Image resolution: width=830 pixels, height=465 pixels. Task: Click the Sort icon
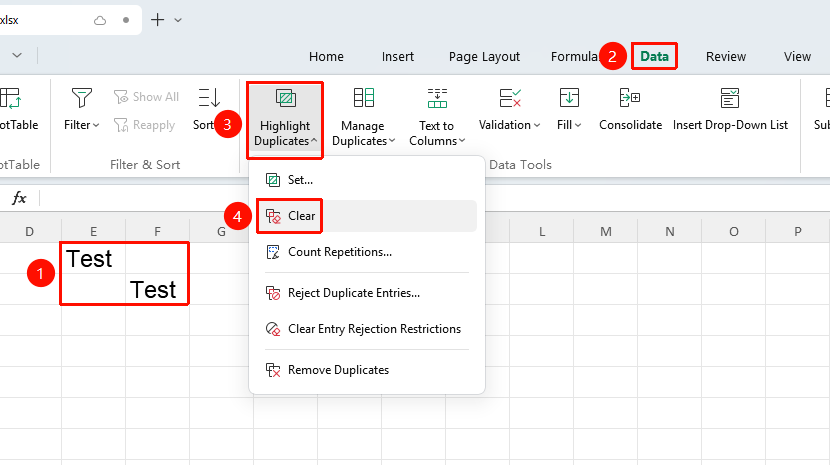[x=209, y=97]
